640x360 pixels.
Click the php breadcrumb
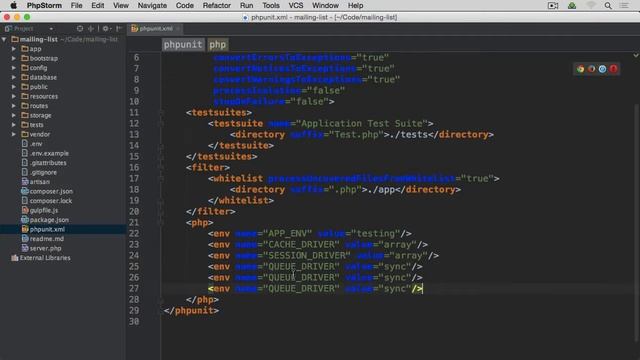(218, 44)
